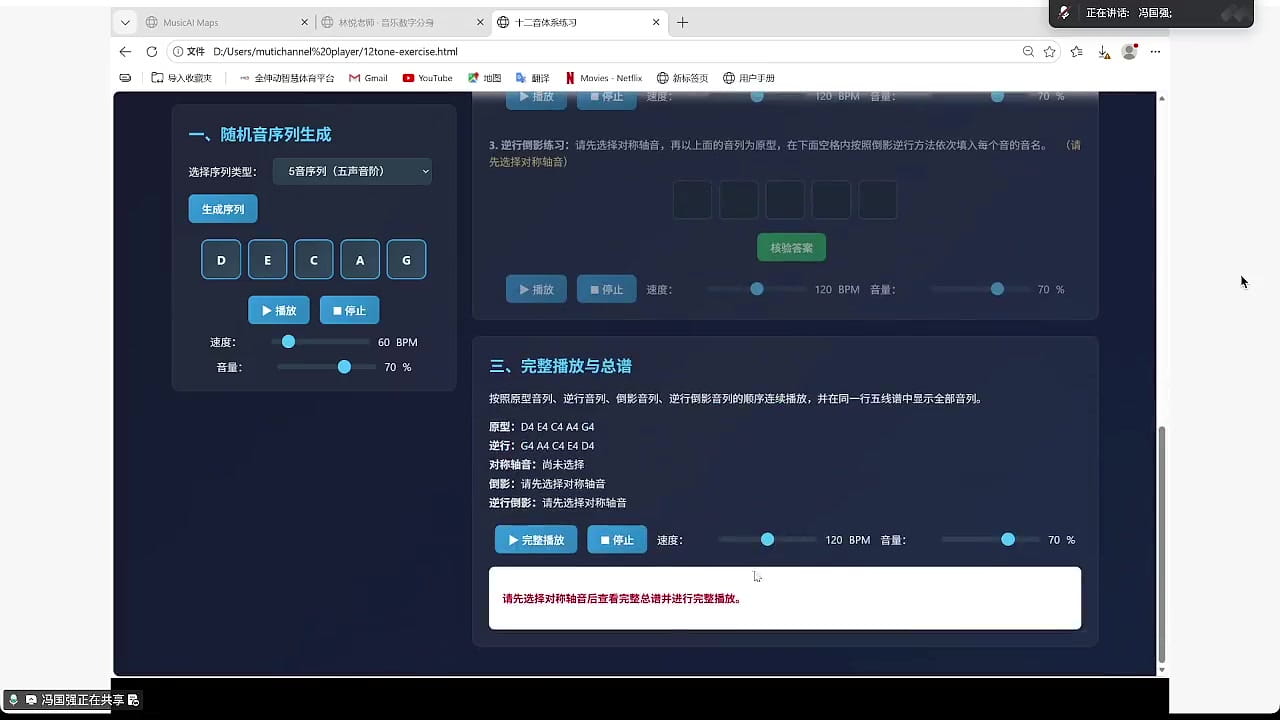This screenshot has height=720, width=1280.
Task: Click the page's vertical scrollbar thumb
Action: tap(1162, 544)
